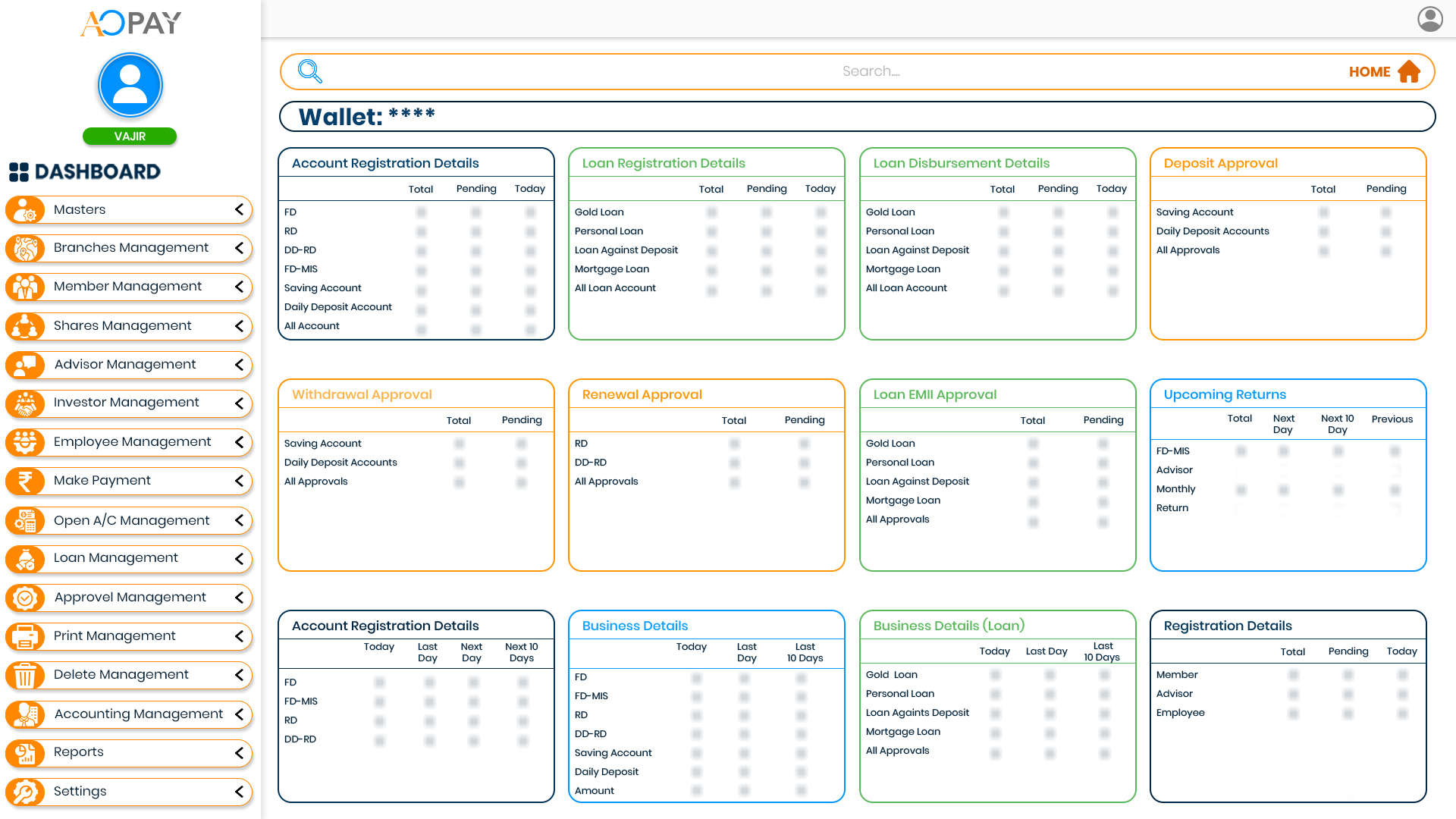Click the rupee icon for Make Payment
Viewport: 1456px width, 819px height.
coord(26,481)
